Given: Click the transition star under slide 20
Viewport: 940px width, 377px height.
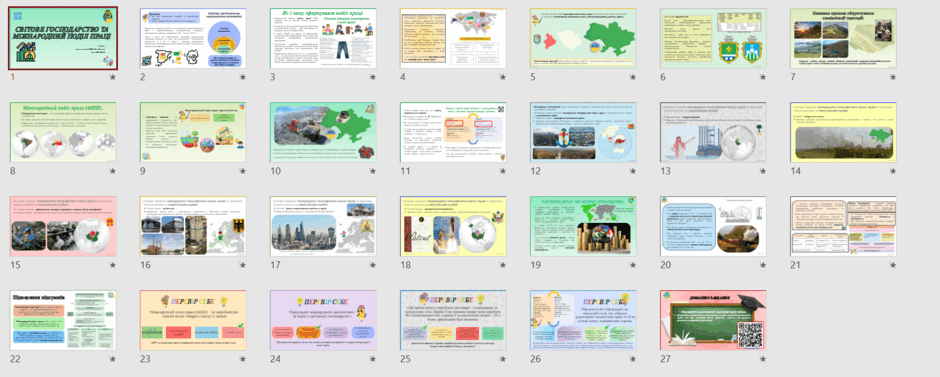Looking at the screenshot, I should [x=763, y=266].
